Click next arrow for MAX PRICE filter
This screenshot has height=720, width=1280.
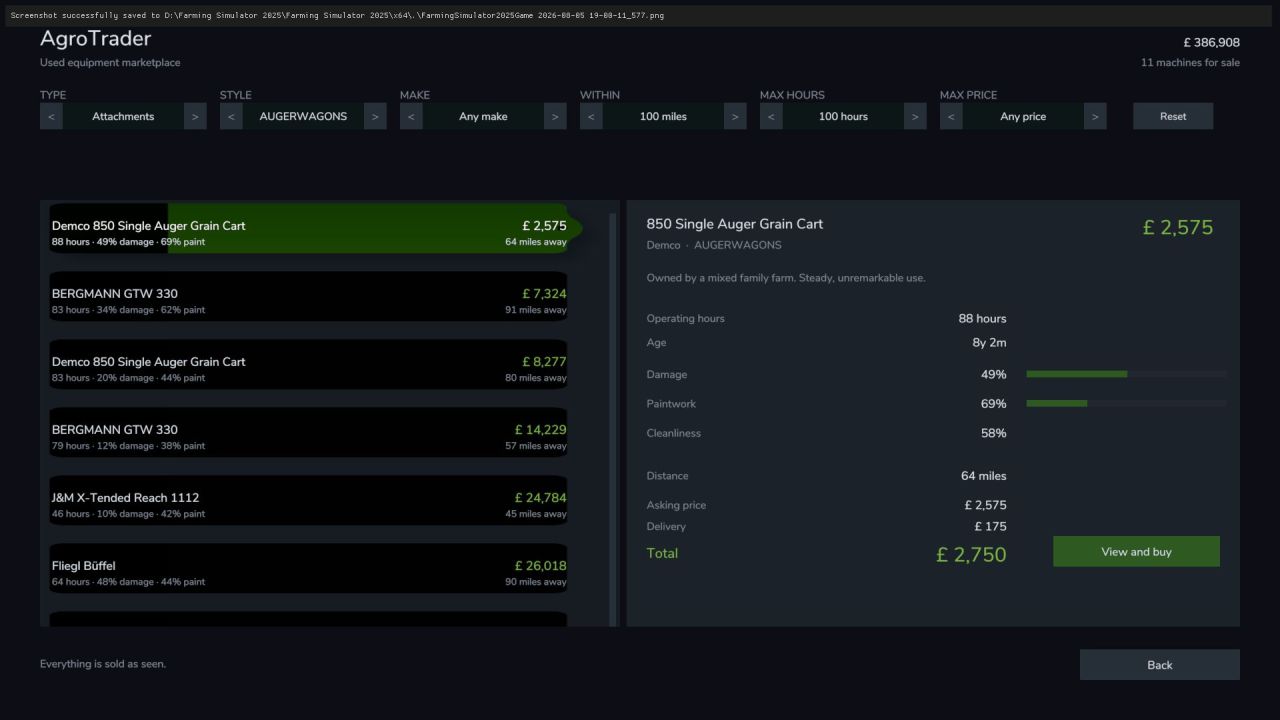1095,116
